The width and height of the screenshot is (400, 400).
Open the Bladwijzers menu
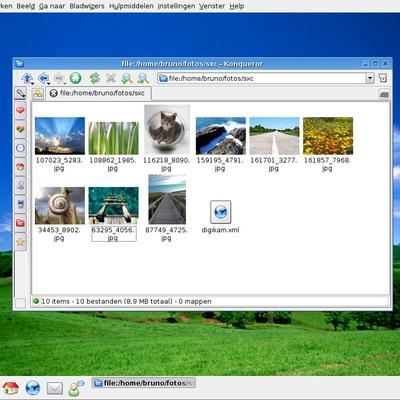87,6
